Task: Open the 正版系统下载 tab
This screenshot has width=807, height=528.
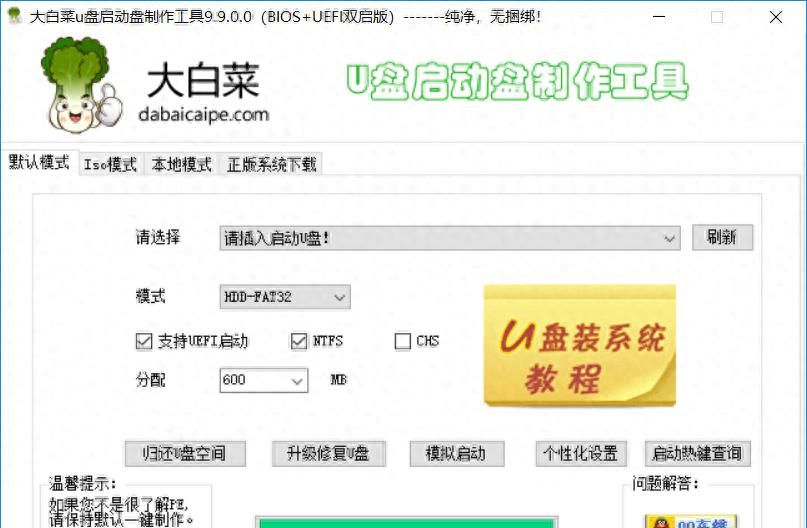Action: point(271,165)
